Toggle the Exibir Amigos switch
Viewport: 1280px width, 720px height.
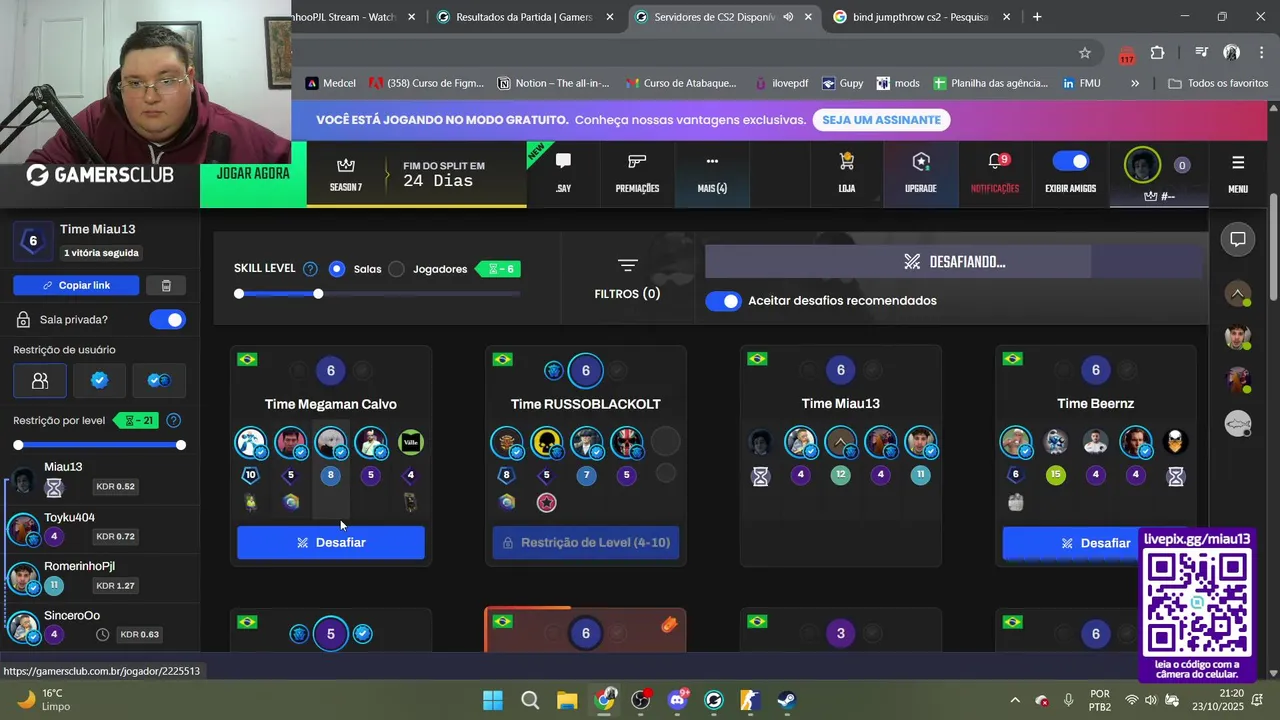click(x=1071, y=161)
